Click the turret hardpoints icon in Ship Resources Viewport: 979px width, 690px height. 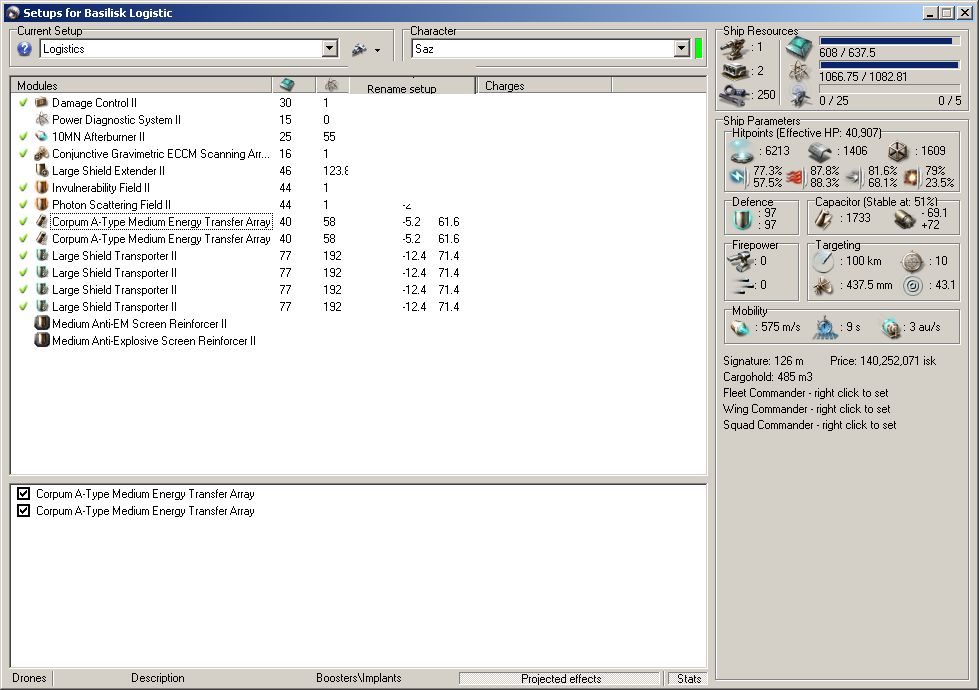click(735, 48)
